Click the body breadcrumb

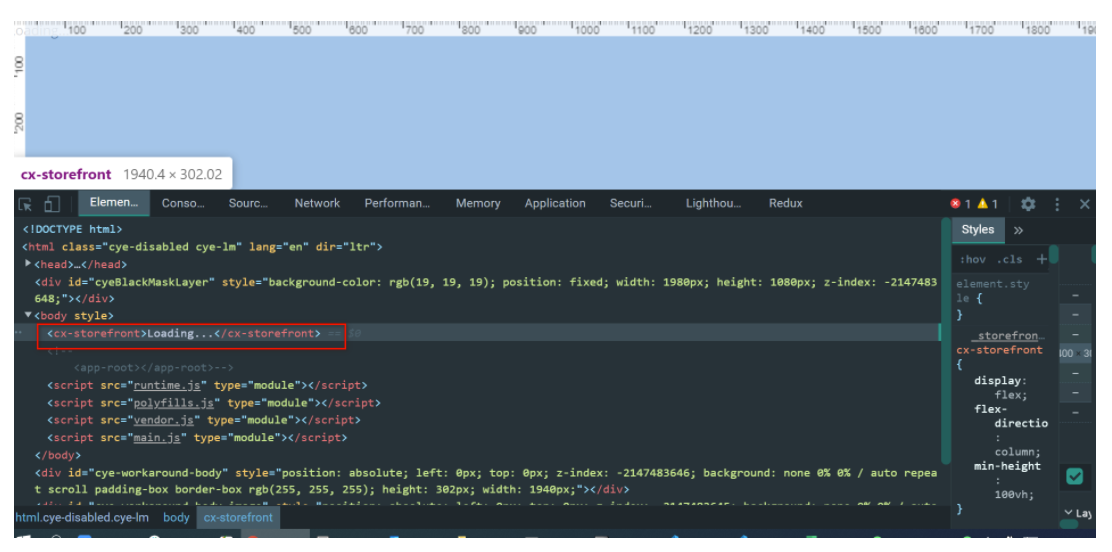(176, 517)
